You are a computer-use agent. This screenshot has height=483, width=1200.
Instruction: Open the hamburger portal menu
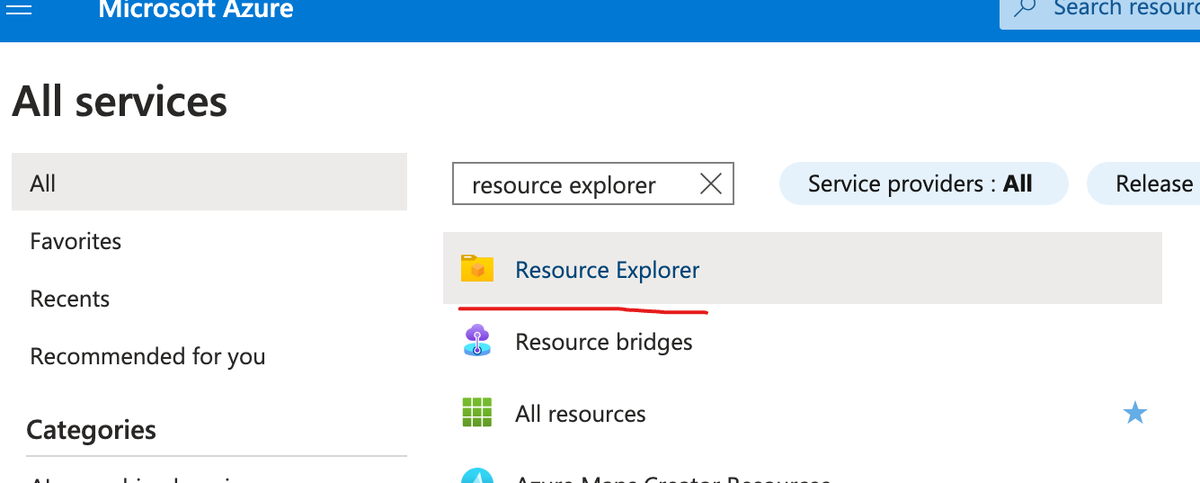21,9
